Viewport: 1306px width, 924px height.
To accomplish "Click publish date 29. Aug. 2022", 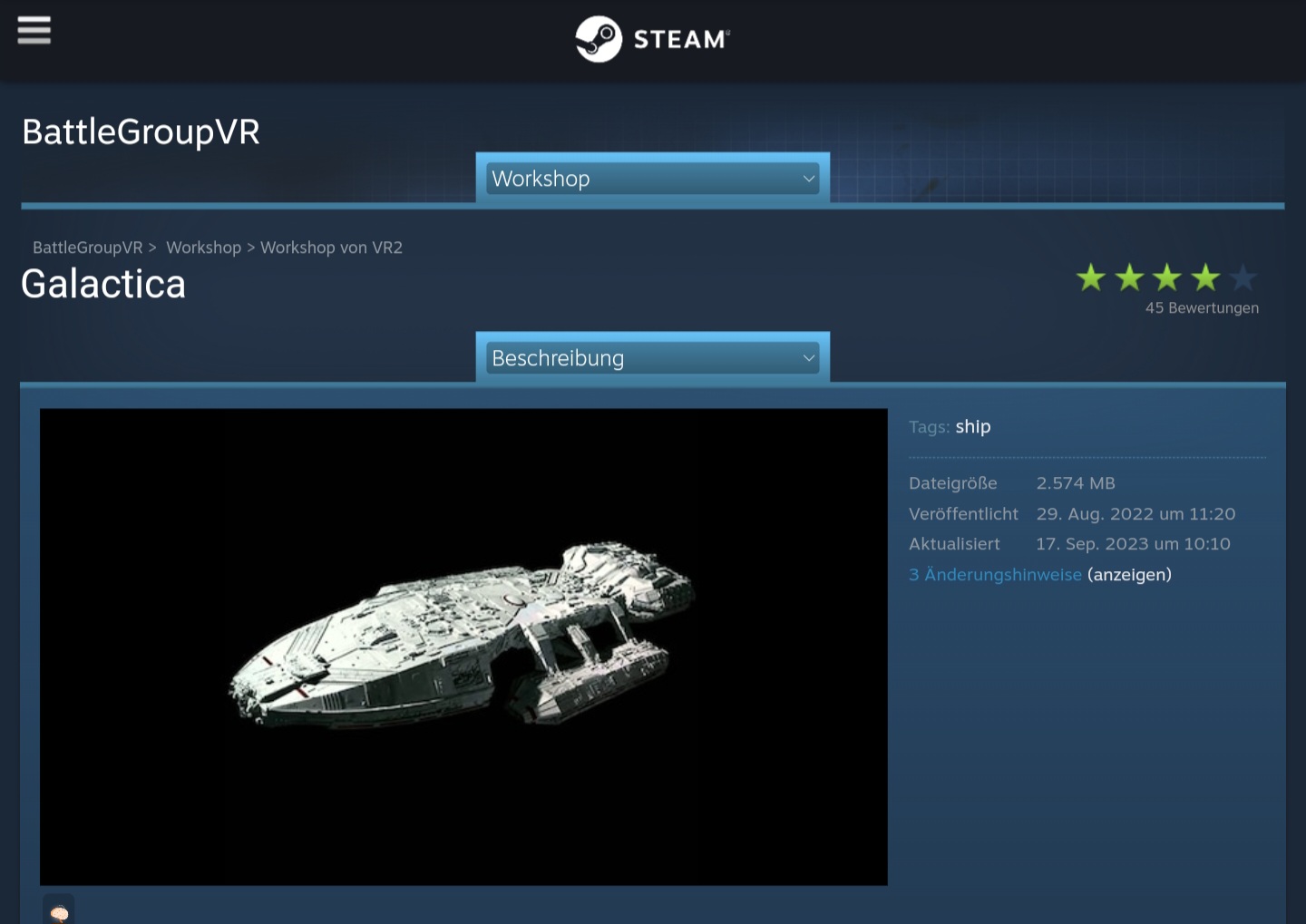I will (1135, 514).
